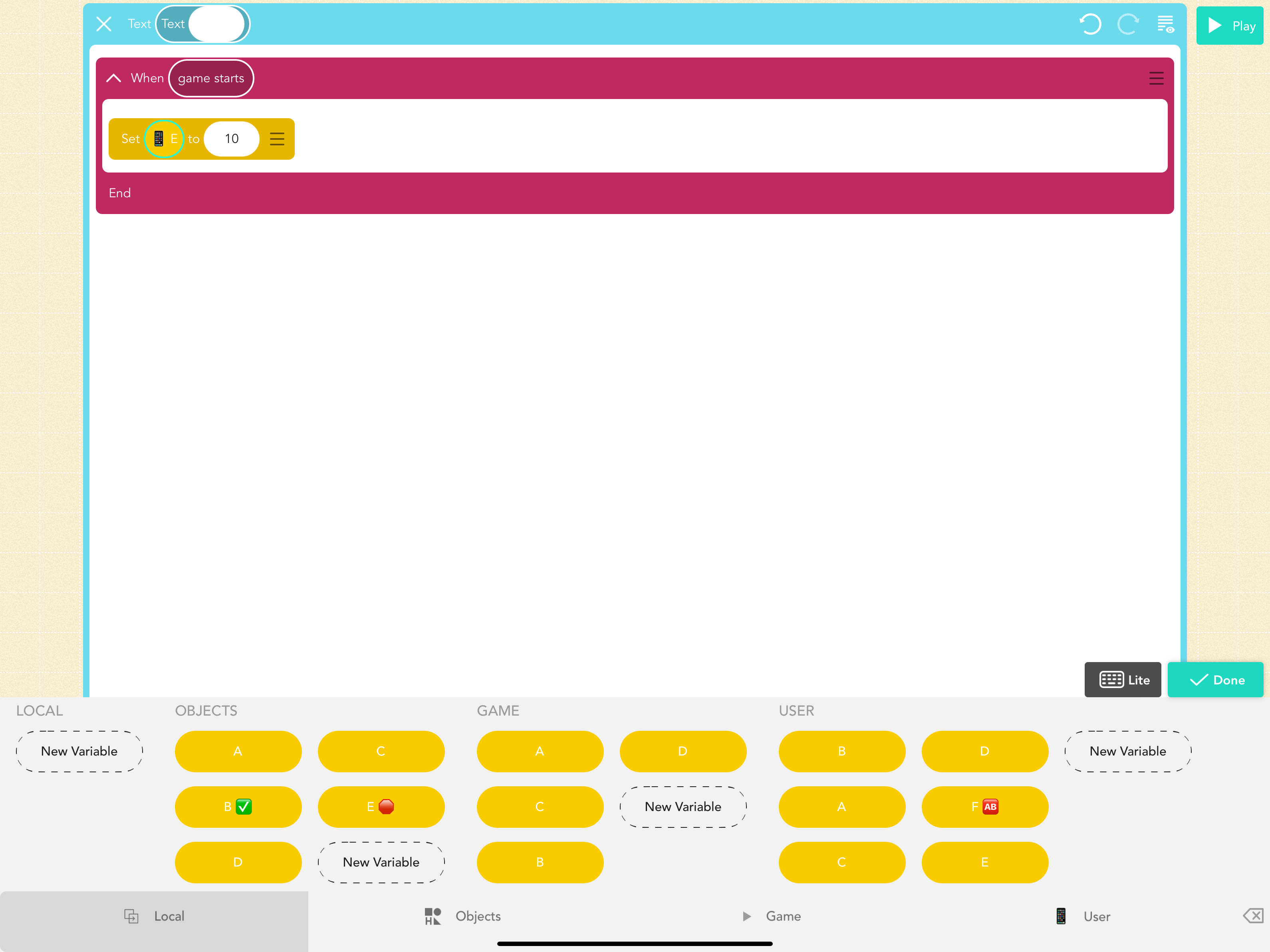1270x952 pixels.
Task: Open the Set block hamburger menu
Action: pos(277,139)
